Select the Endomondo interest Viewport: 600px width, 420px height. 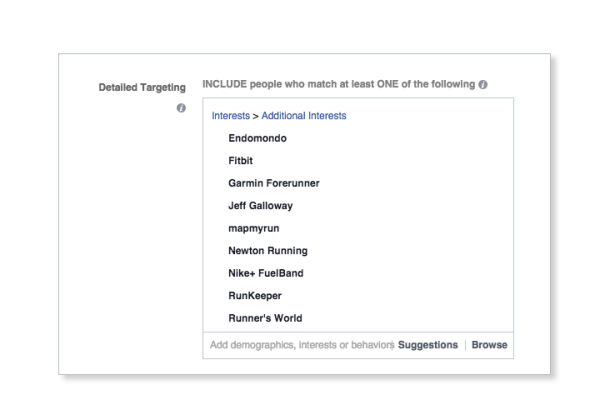(x=257, y=138)
